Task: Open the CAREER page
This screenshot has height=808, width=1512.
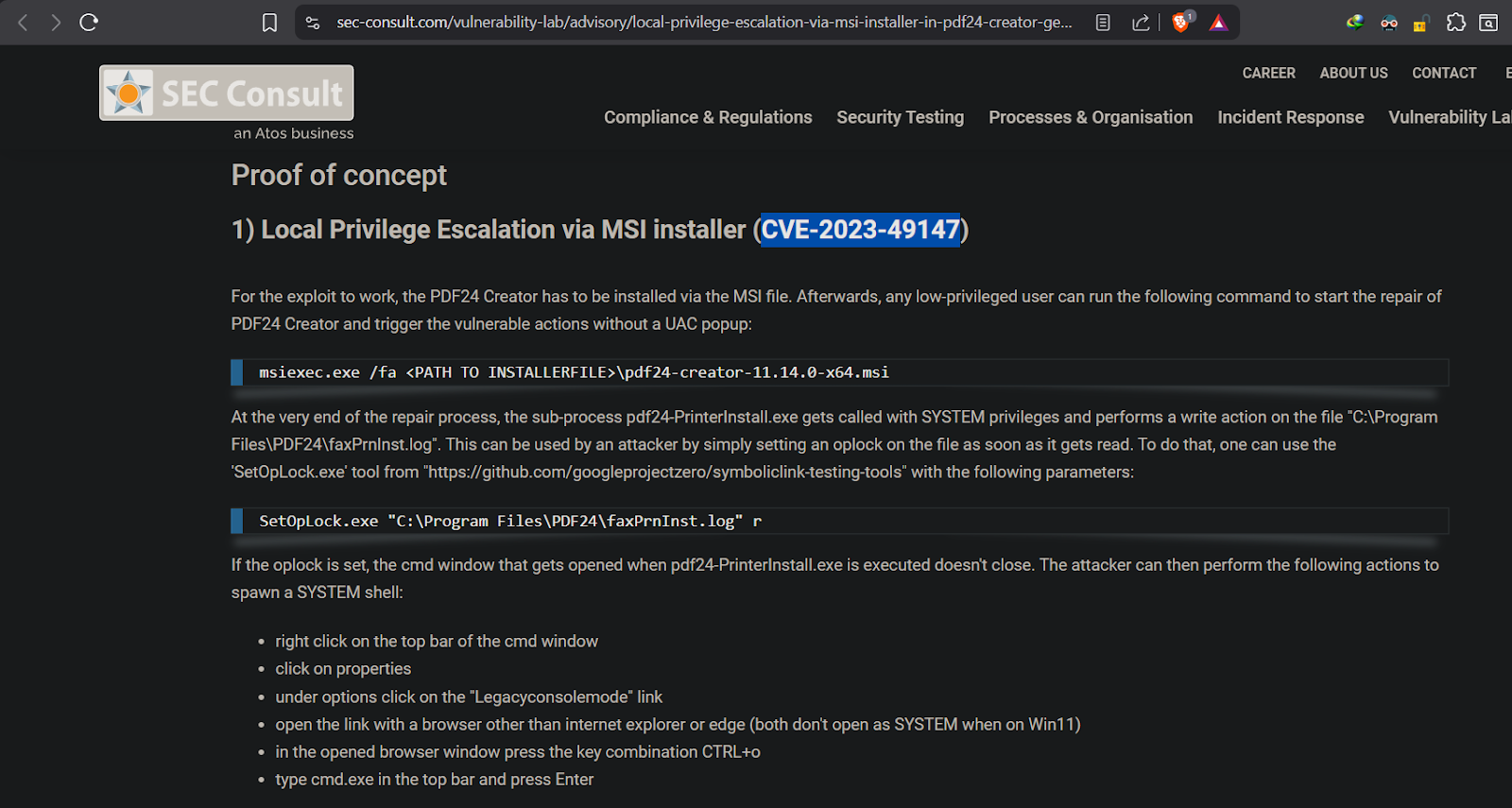Action: point(1268,73)
